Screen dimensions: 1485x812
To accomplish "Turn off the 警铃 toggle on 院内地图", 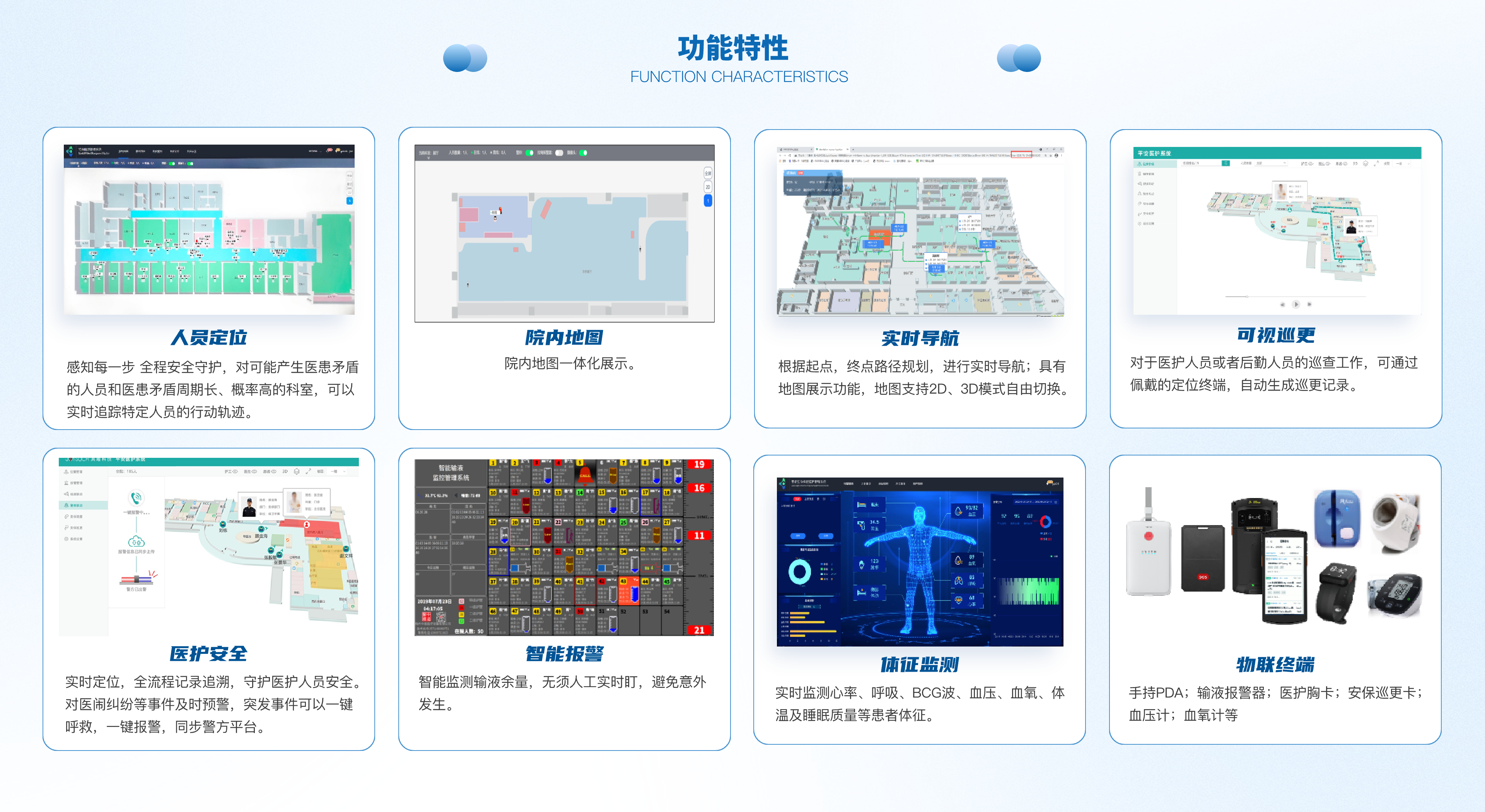I will coord(529,153).
